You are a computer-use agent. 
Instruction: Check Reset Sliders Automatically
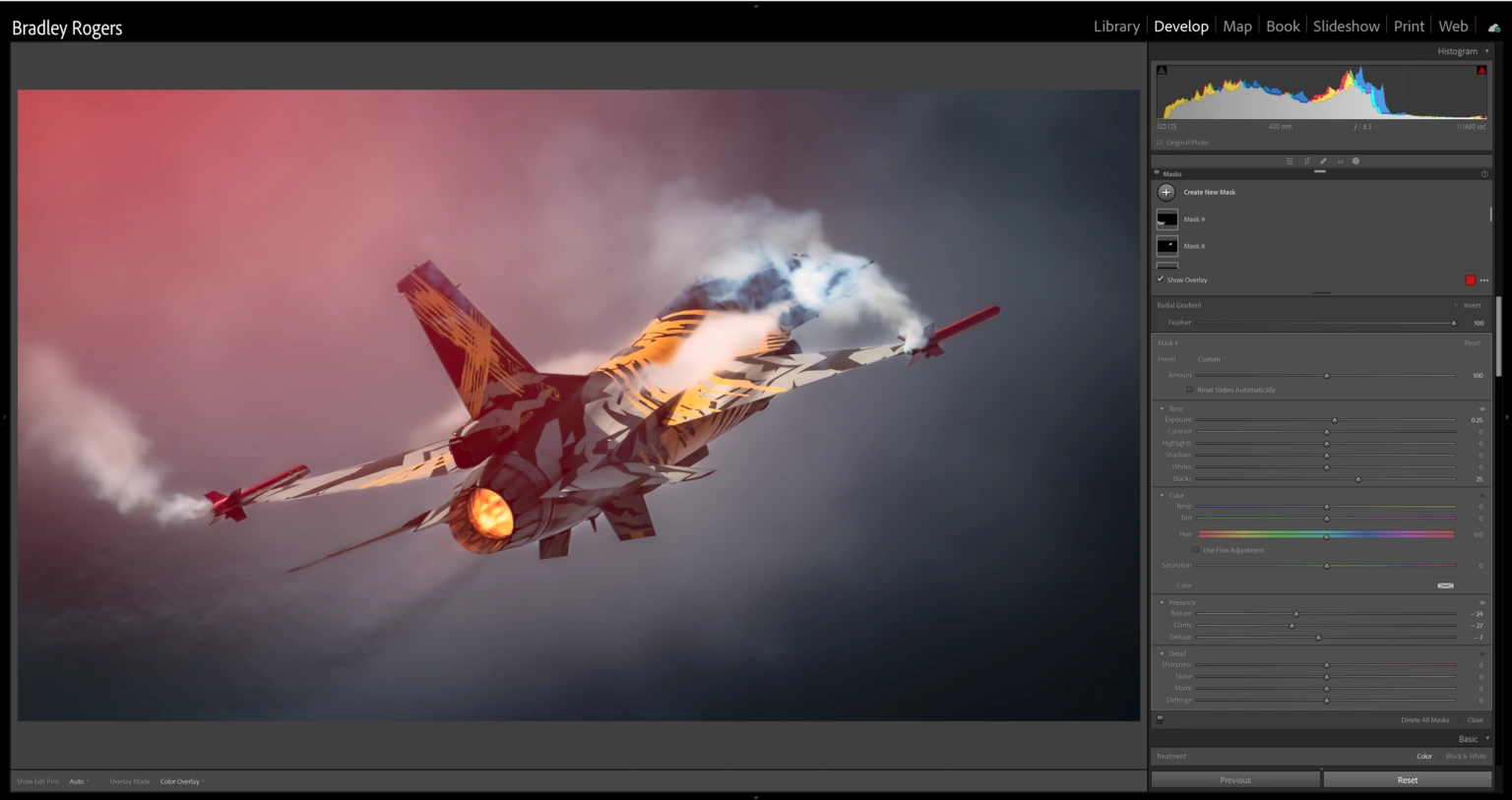click(1190, 390)
